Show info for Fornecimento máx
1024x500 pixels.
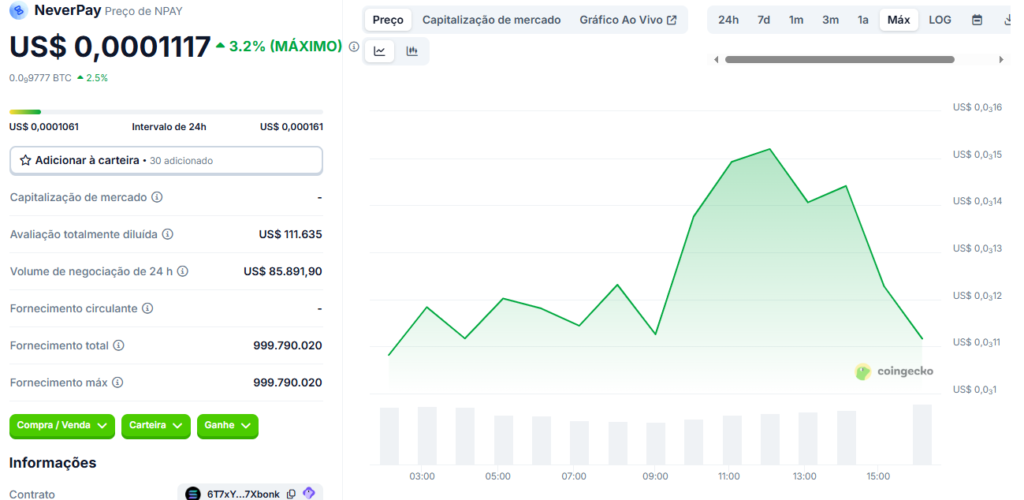point(117,383)
